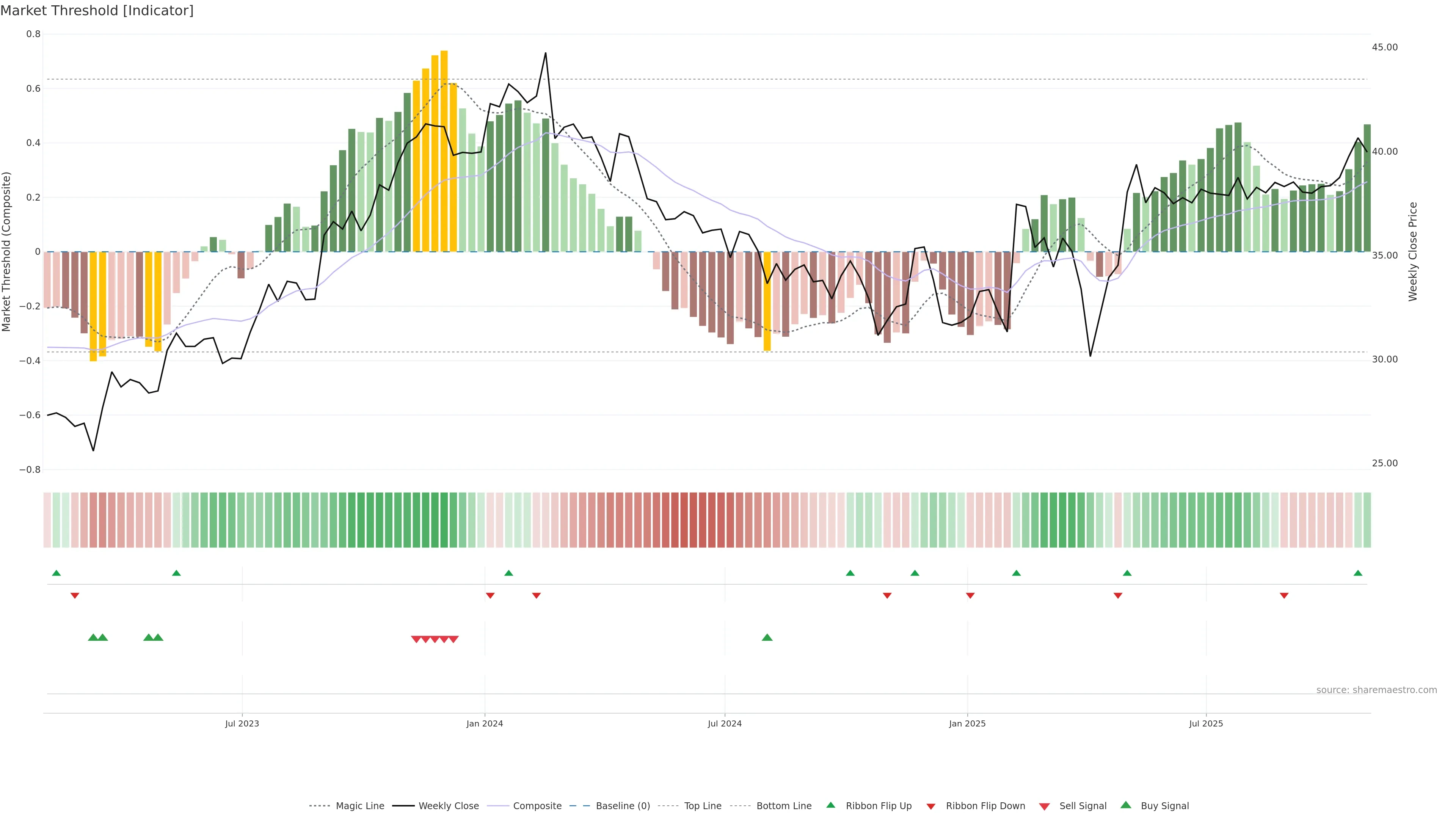Viewport: 1456px width, 819px height.
Task: Toggle the Bottom Line legend entry
Action: pyautogui.click(x=783, y=806)
